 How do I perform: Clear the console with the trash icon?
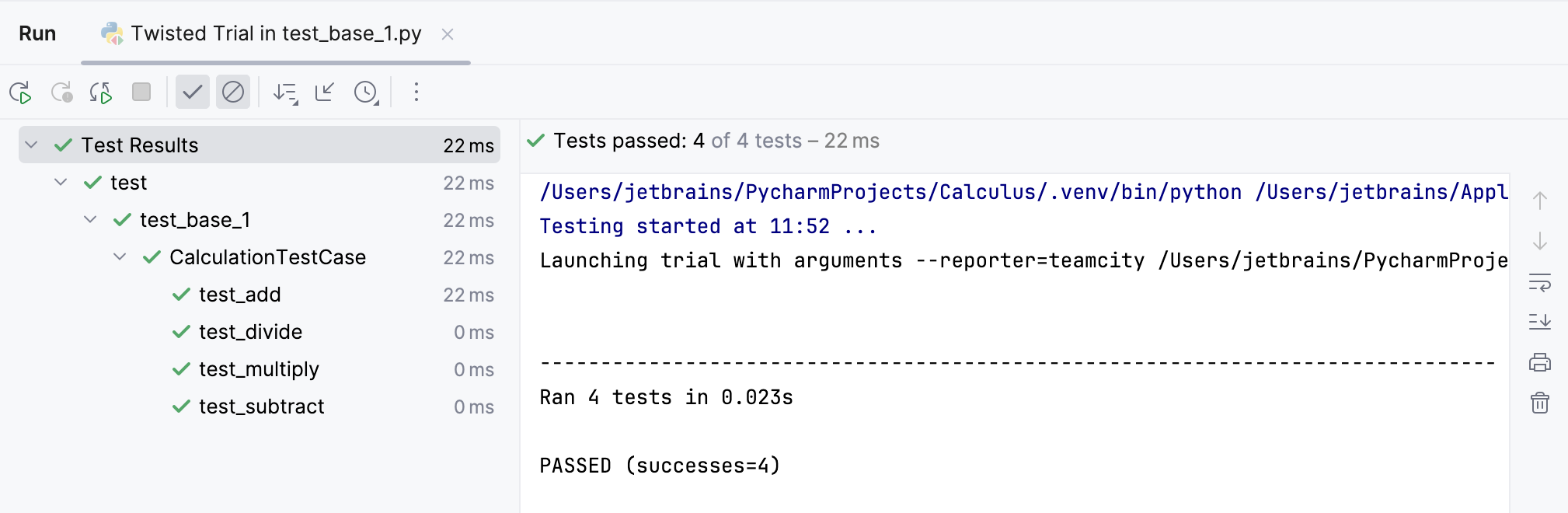pyautogui.click(x=1539, y=403)
